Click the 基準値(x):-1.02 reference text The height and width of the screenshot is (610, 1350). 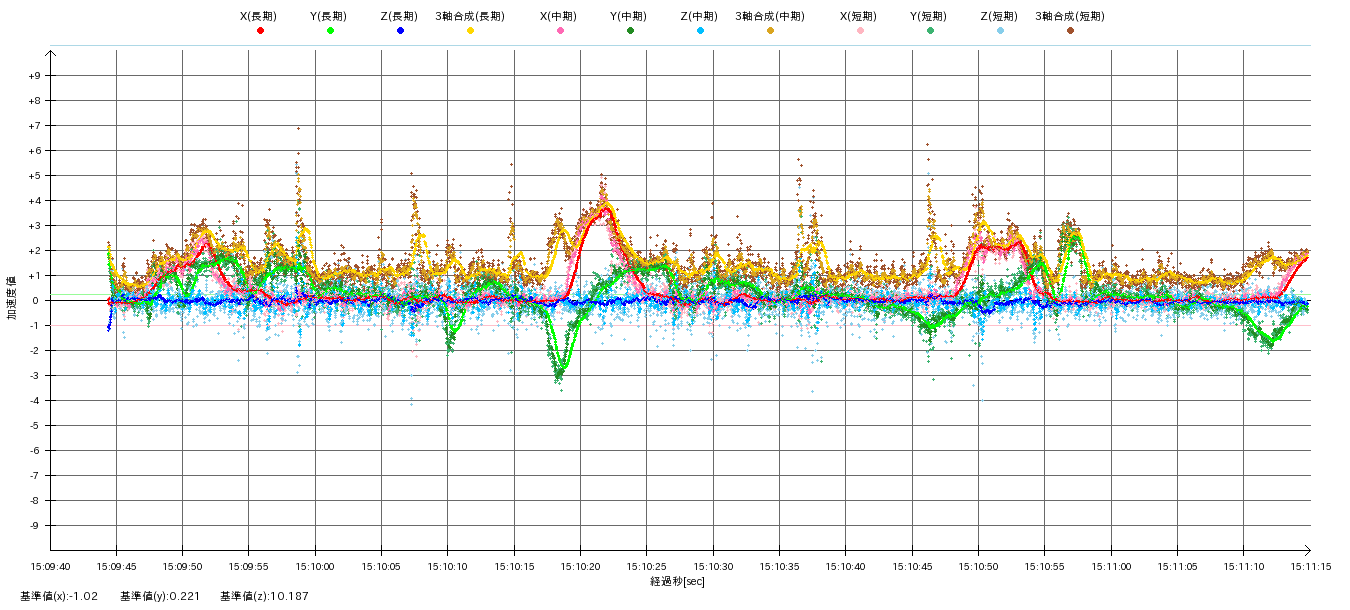coord(58,596)
